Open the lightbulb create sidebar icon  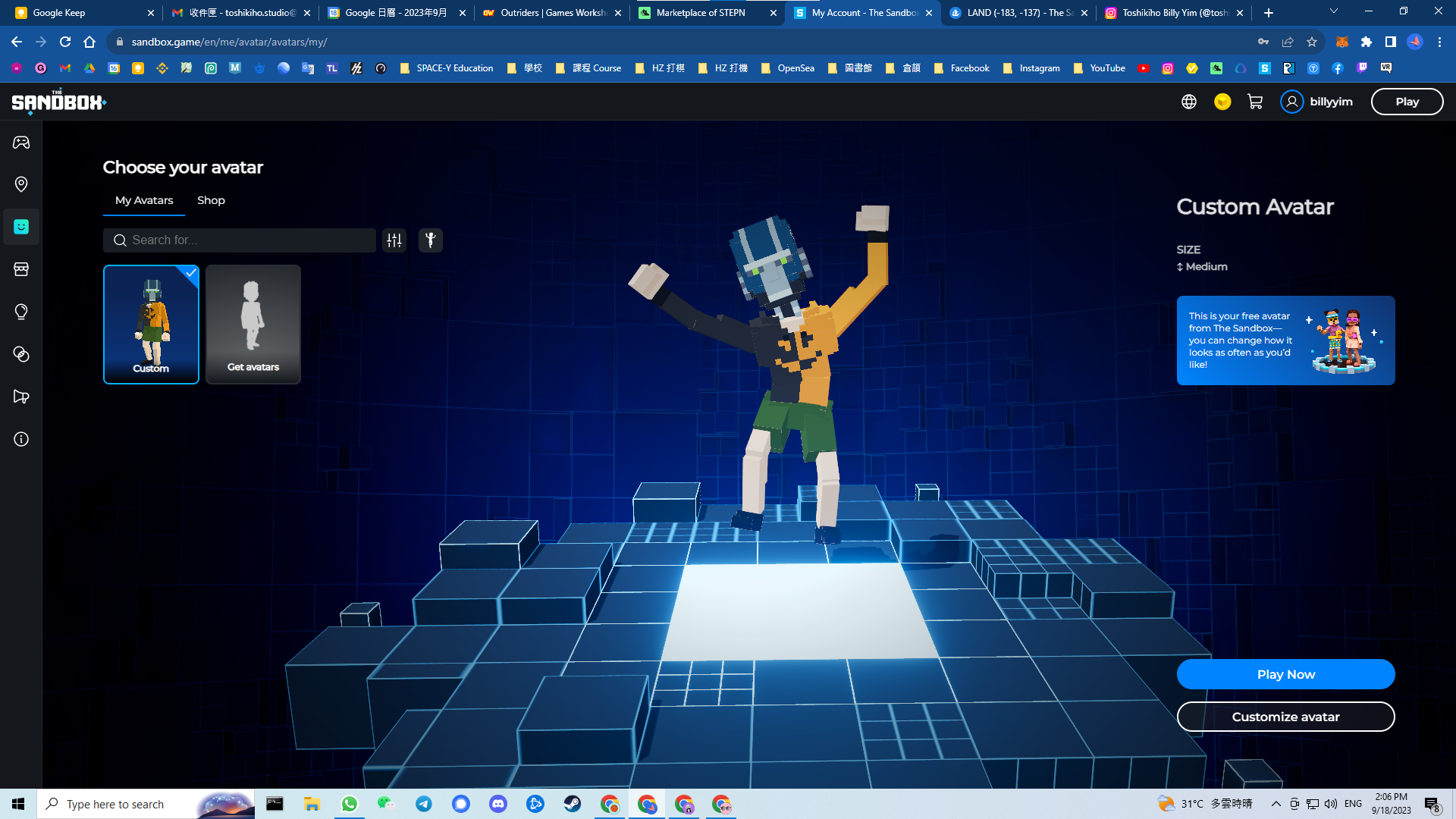click(x=21, y=312)
